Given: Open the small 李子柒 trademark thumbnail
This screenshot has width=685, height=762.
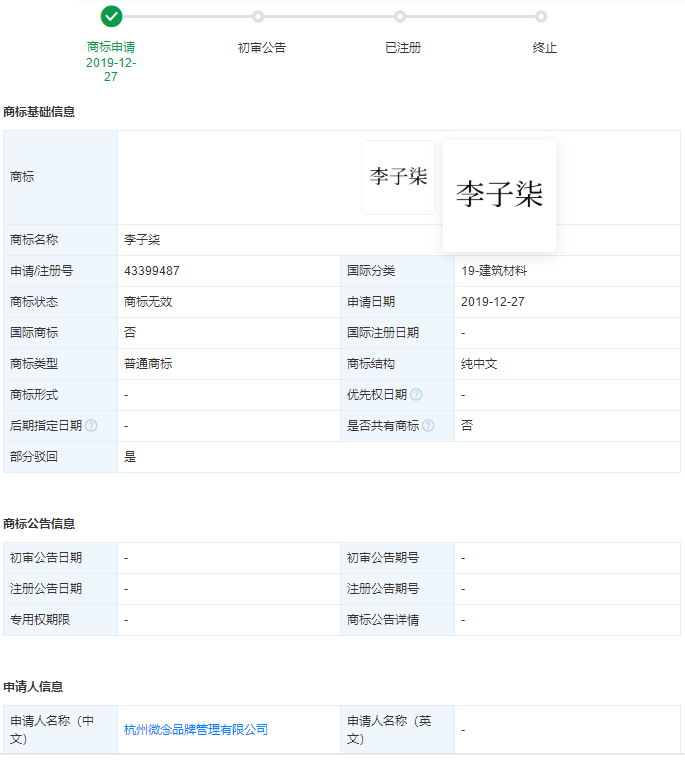Looking at the screenshot, I should pos(398,177).
